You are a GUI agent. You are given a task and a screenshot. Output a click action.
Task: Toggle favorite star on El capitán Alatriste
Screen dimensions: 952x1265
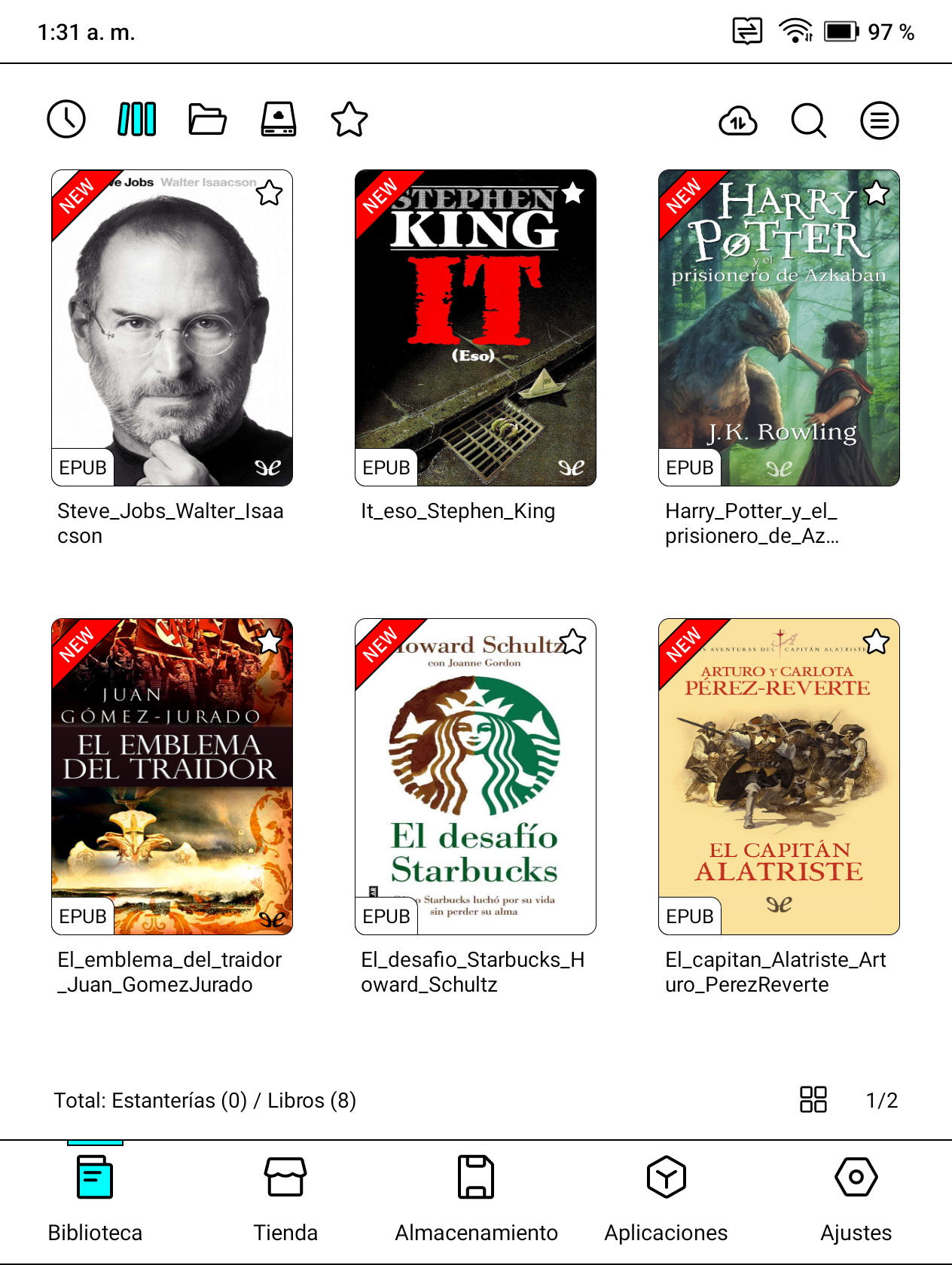click(x=876, y=642)
